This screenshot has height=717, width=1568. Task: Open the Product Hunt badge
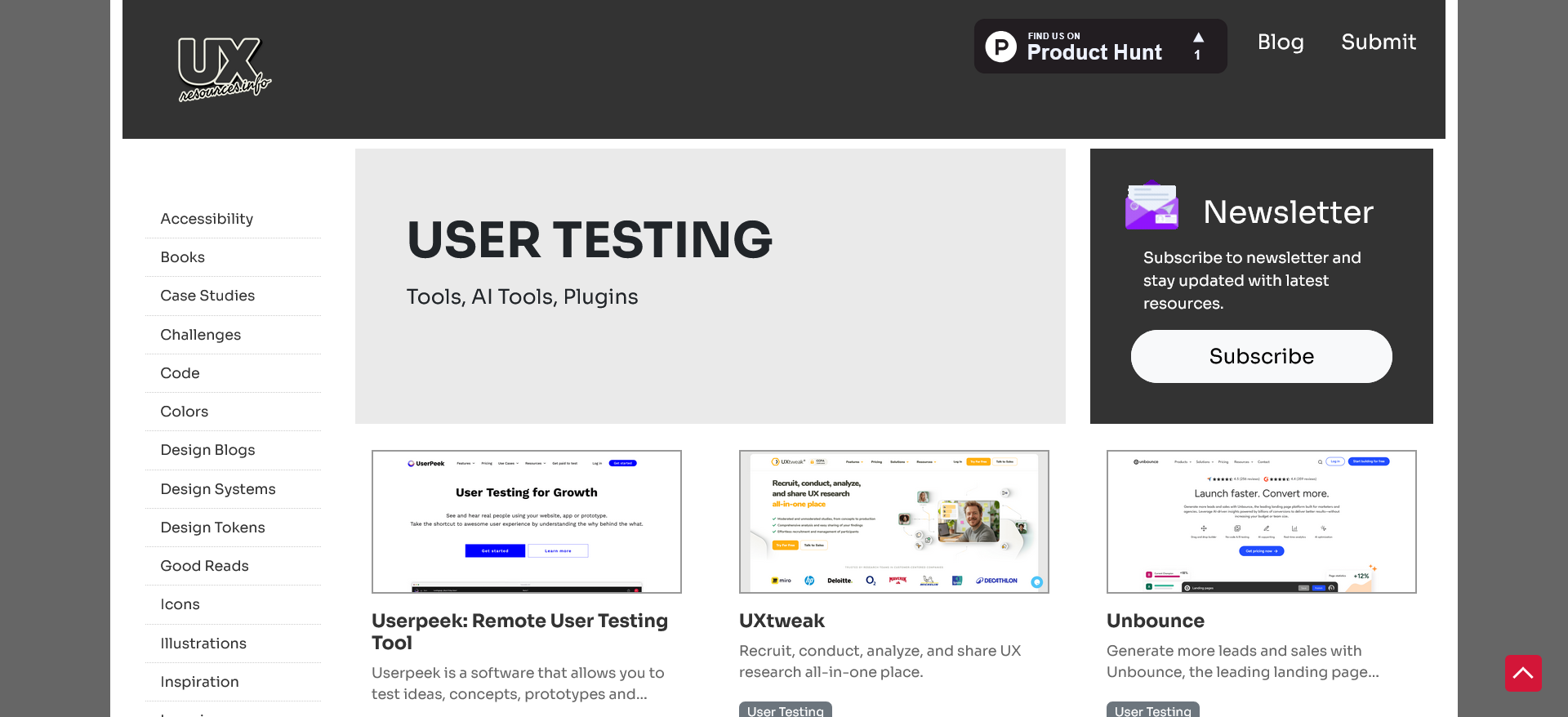coord(1100,47)
